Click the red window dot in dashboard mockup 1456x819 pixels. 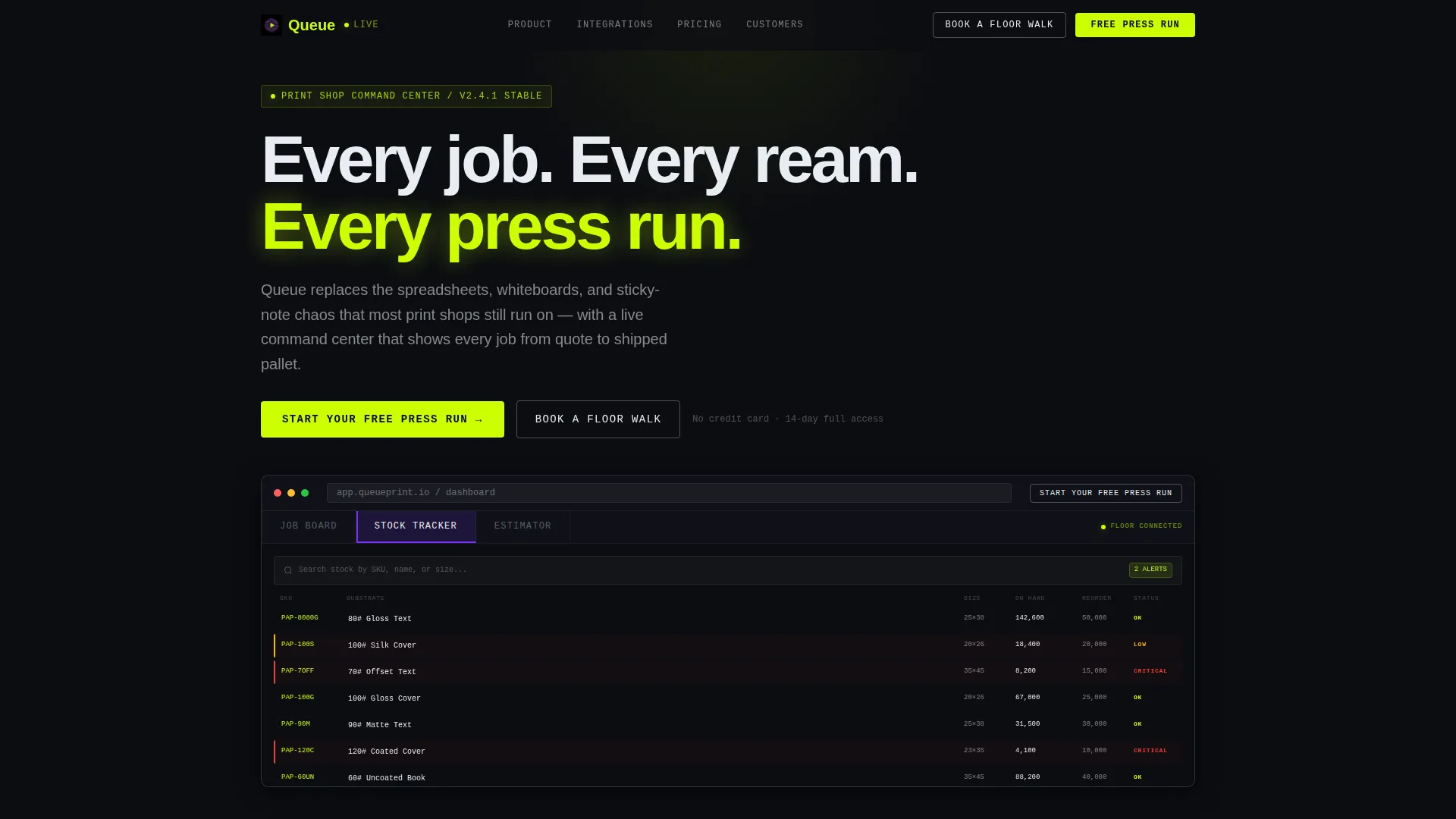(x=278, y=493)
